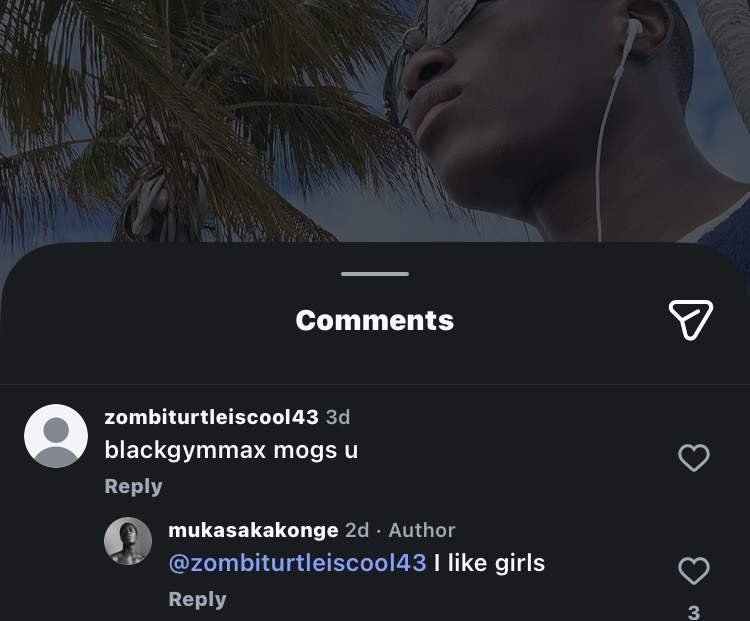Tap the 3d timestamp on first comment
750x621 pixels.
pos(338,417)
